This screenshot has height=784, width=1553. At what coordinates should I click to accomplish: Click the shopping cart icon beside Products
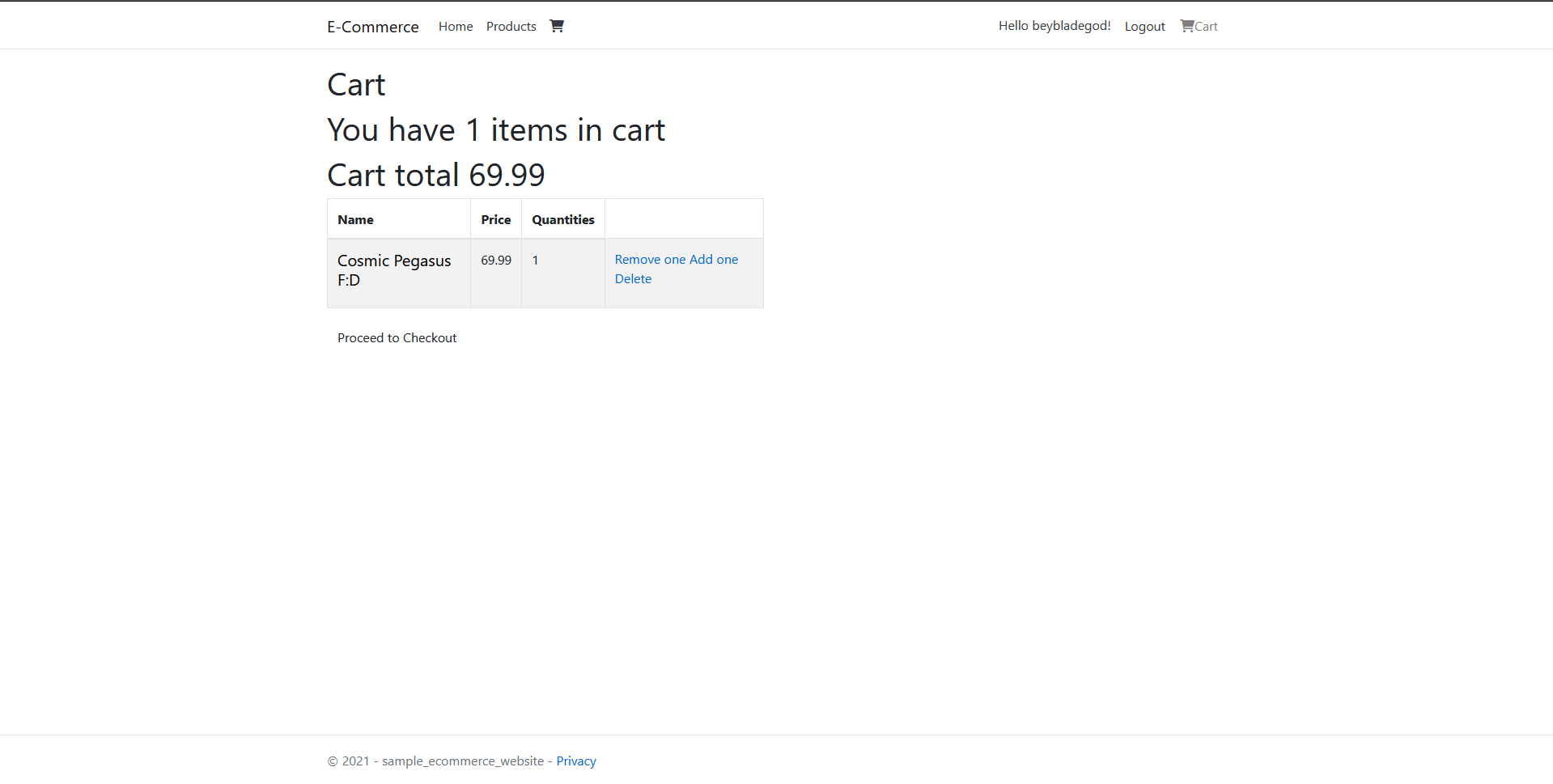pos(557,25)
